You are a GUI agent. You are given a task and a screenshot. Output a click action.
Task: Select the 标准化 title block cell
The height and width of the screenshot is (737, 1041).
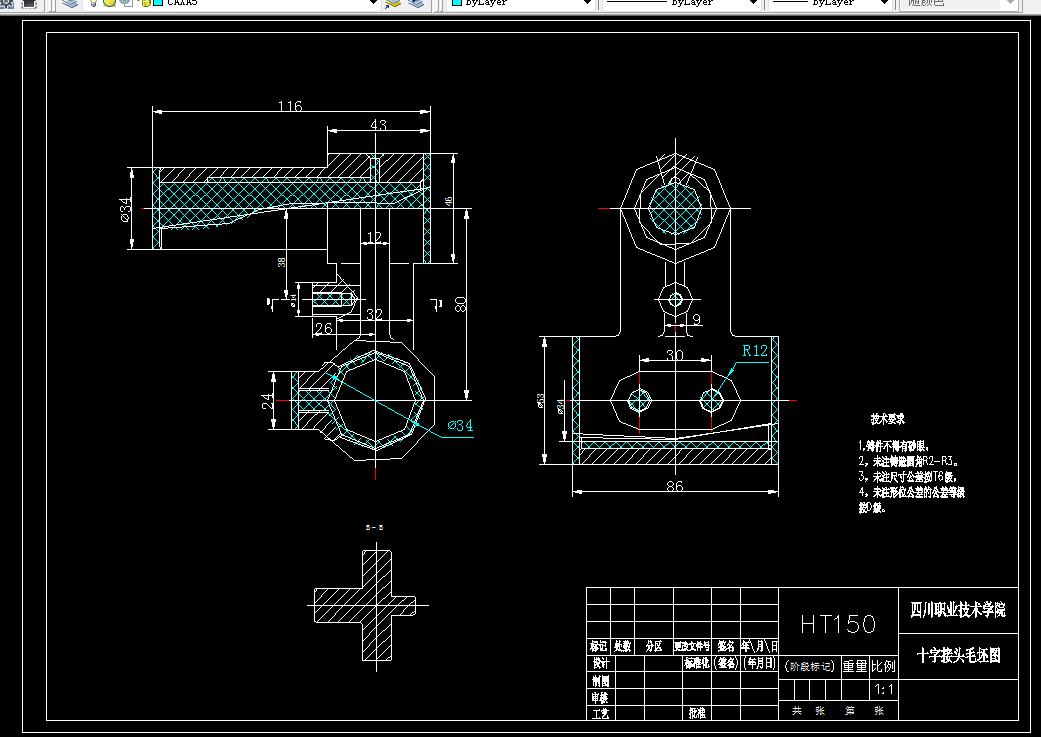coord(696,663)
